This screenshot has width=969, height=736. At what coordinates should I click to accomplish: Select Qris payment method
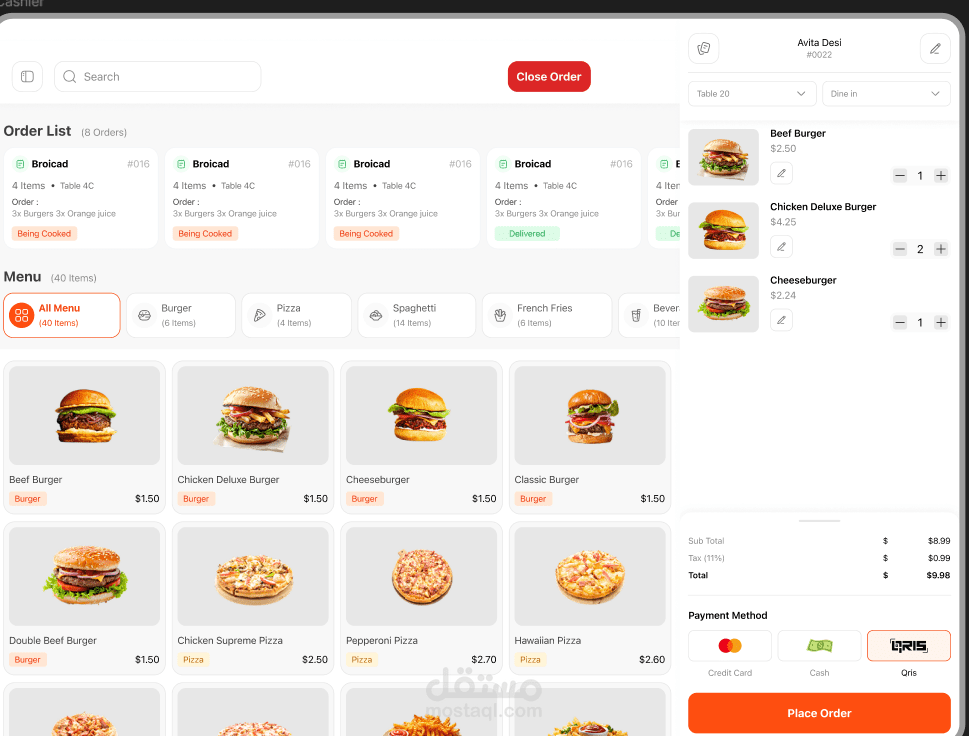coord(908,646)
